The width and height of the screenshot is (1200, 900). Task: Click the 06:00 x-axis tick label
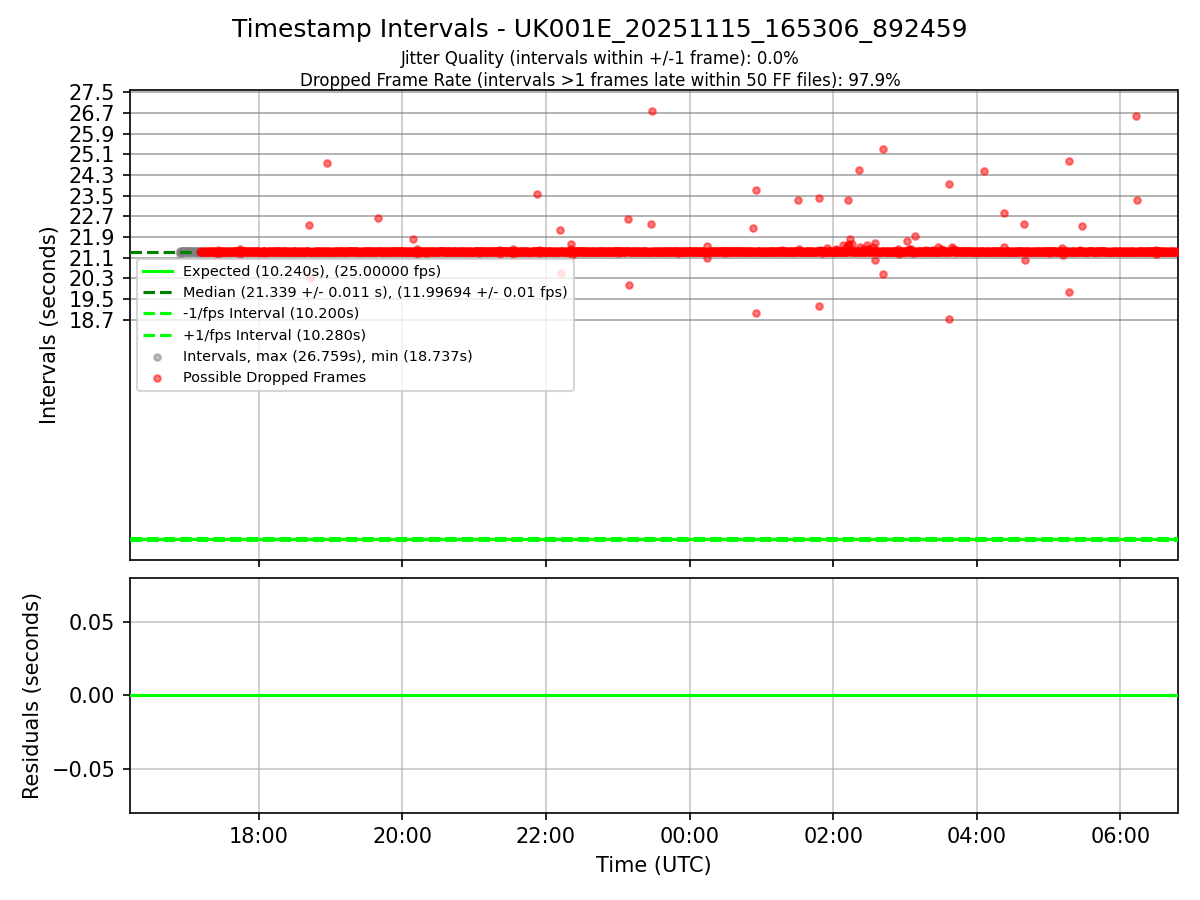1120,836
